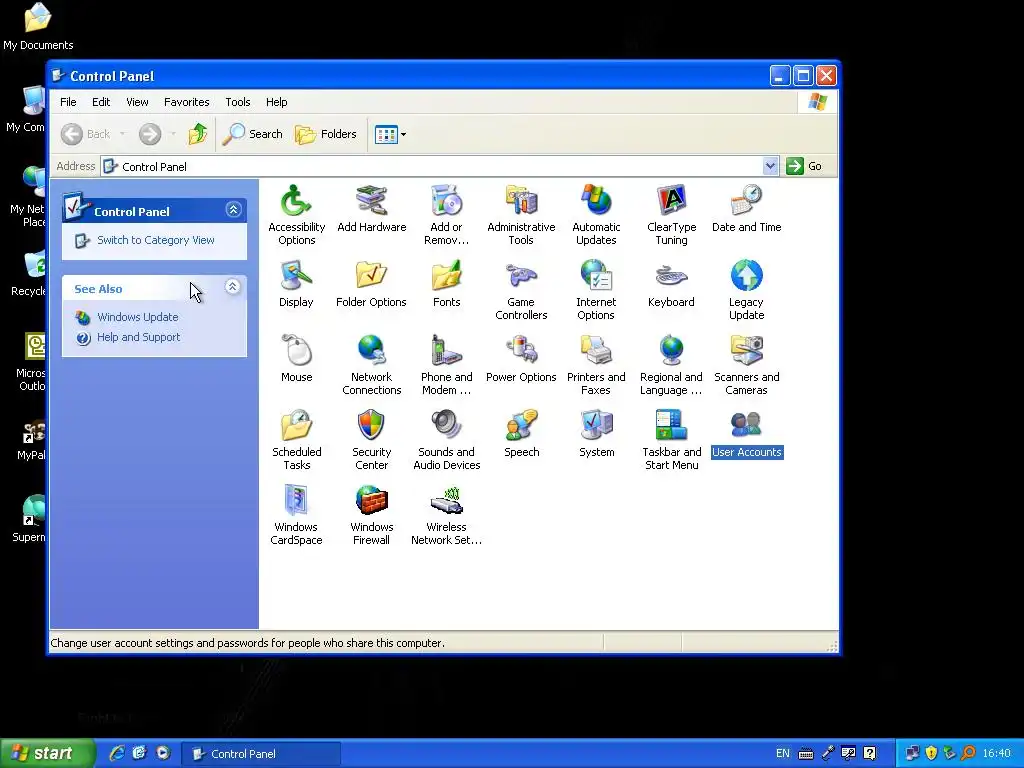The image size is (1024, 768).
Task: Expand the Forward history dropdown arrow
Action: pyautogui.click(x=173, y=135)
